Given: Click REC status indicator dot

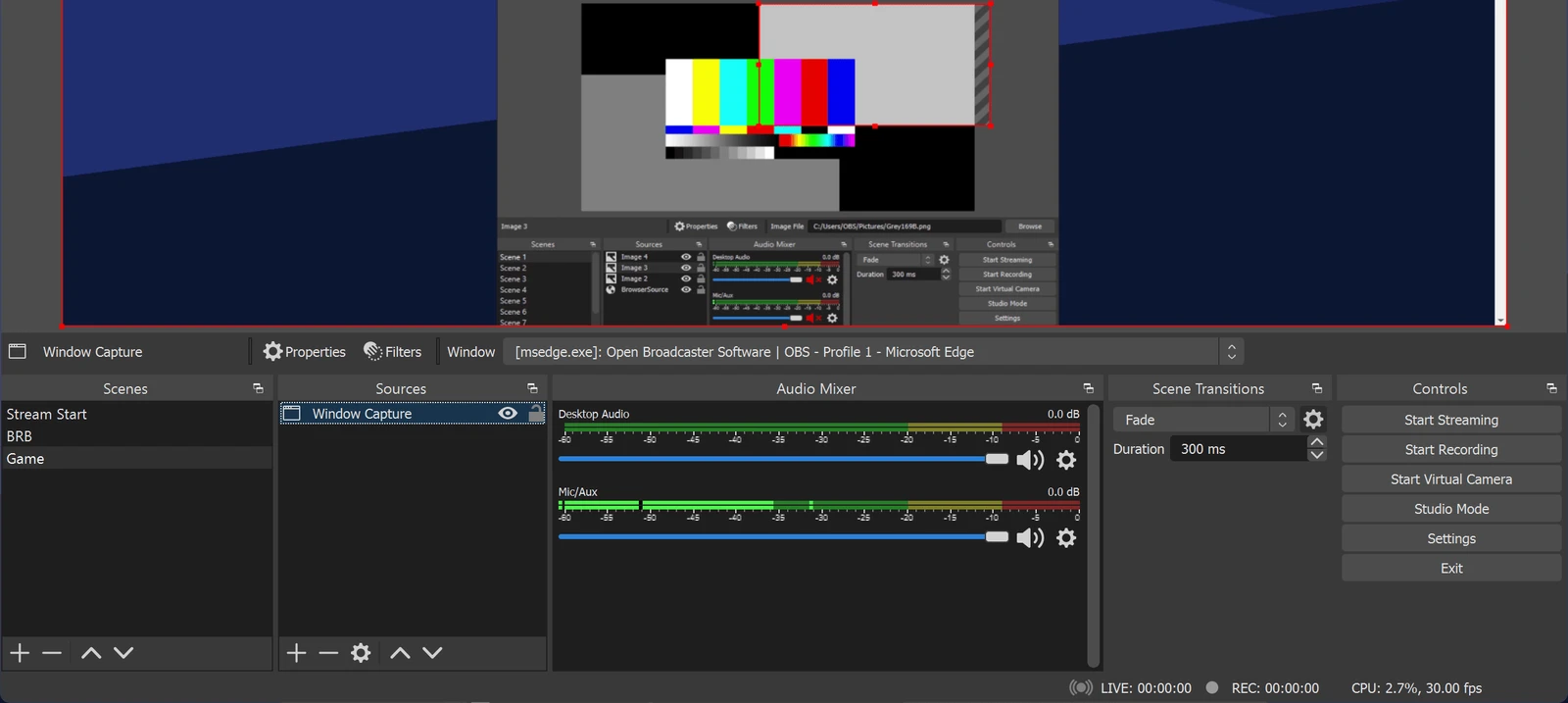Looking at the screenshot, I should coord(1212,687).
